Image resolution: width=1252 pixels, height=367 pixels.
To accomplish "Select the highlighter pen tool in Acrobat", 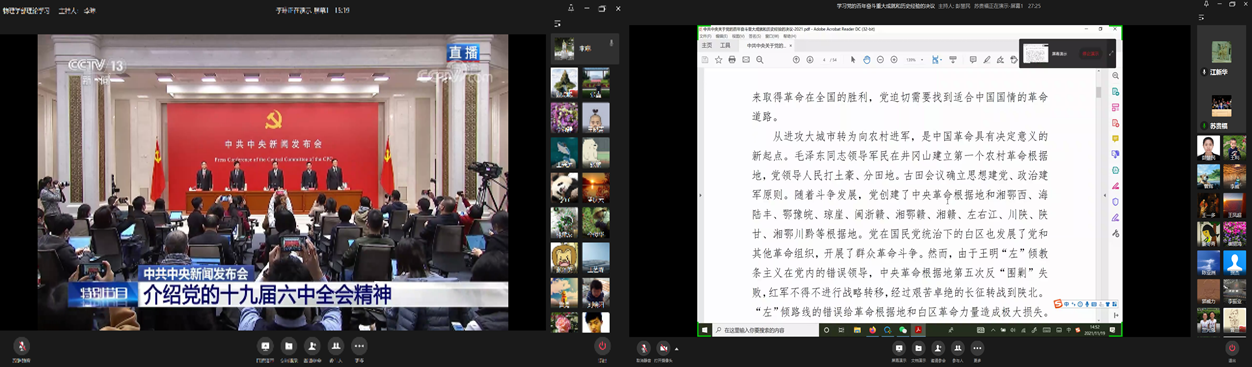I will 987,59.
